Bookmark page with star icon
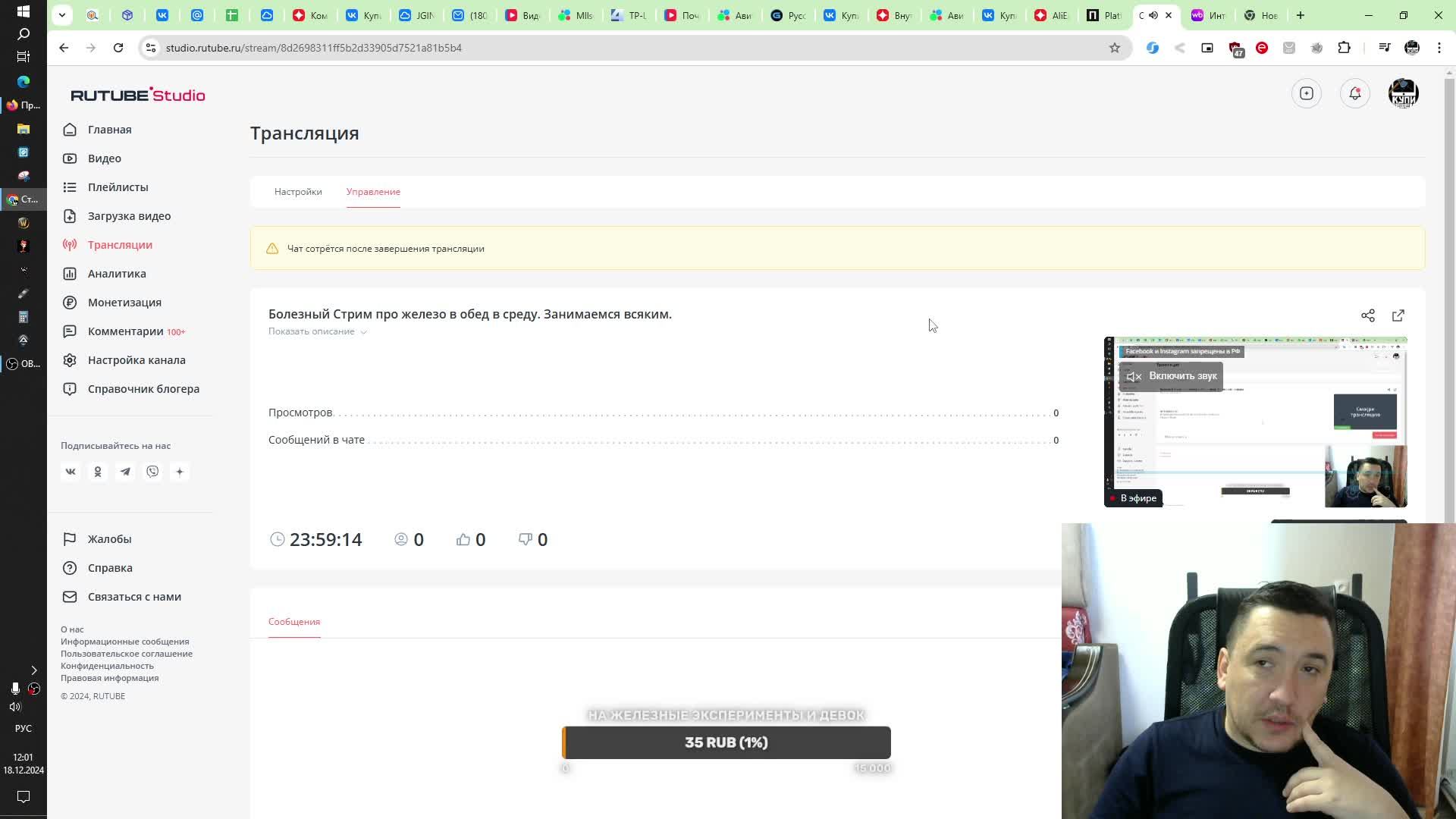Screen dimensions: 1456x819 point(1114,48)
